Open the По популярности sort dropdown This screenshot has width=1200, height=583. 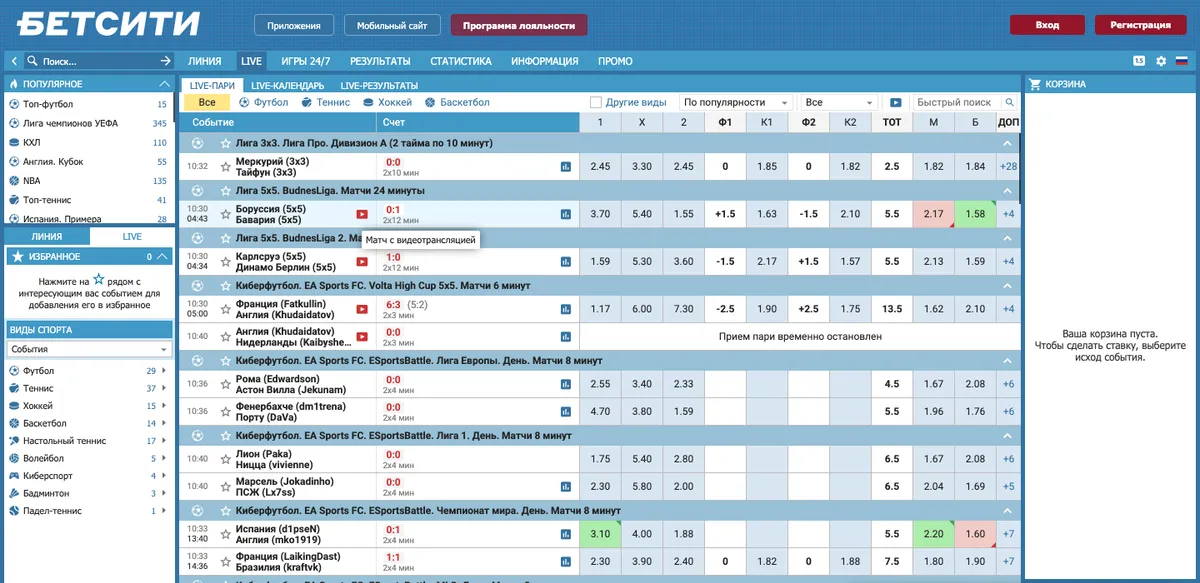(x=736, y=102)
